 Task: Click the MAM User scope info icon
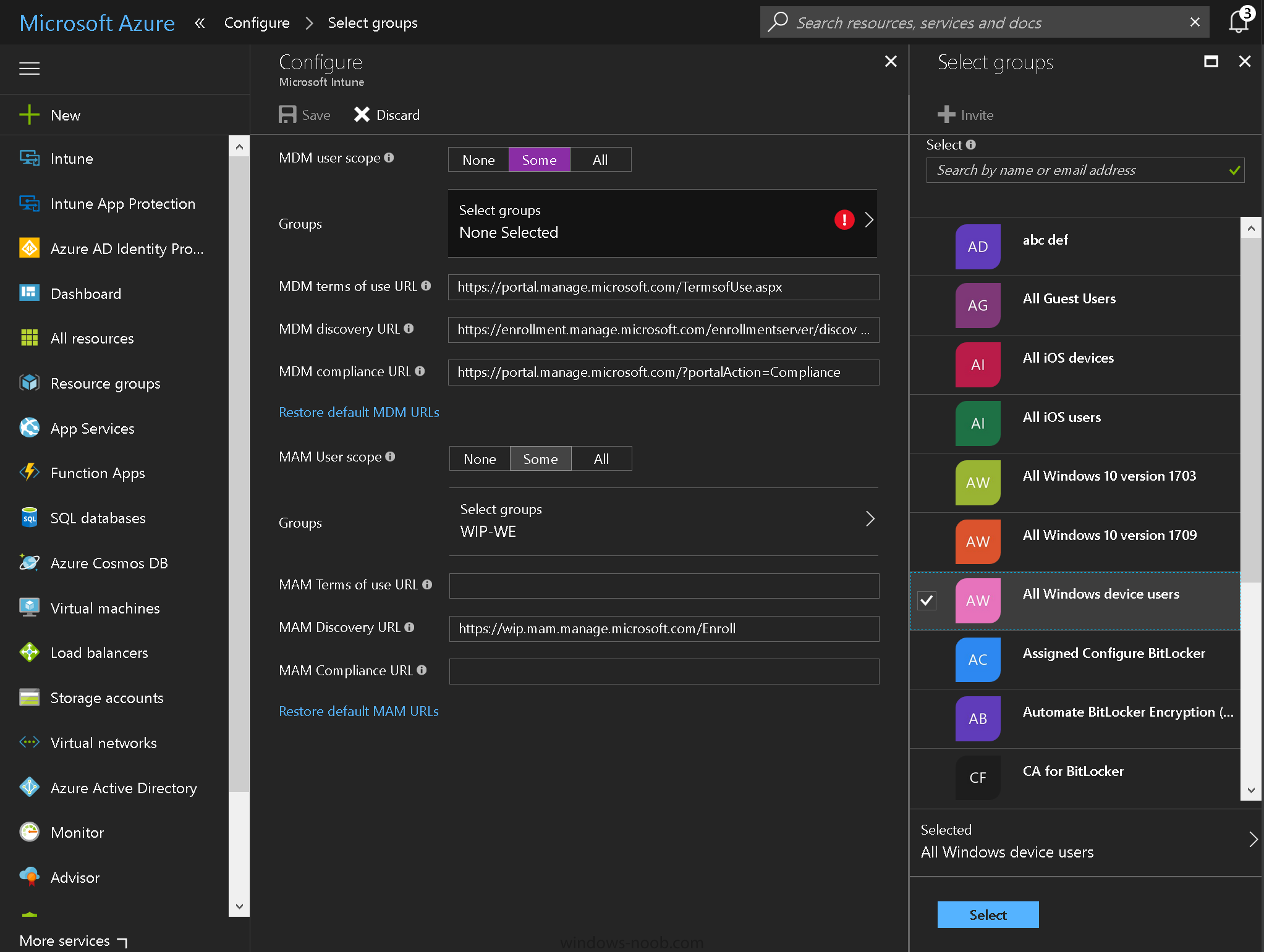coord(390,457)
